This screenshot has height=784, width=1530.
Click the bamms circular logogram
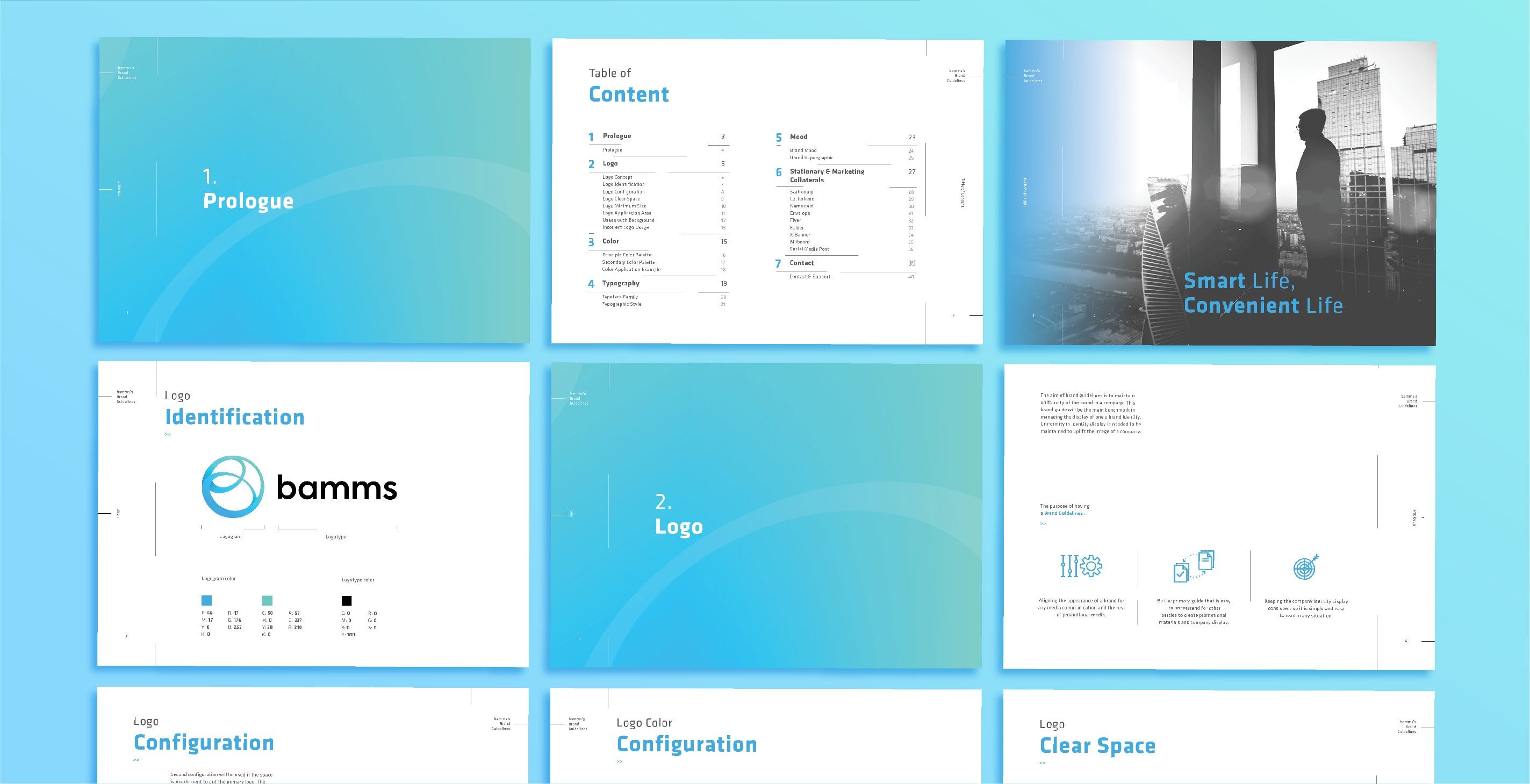(233, 487)
